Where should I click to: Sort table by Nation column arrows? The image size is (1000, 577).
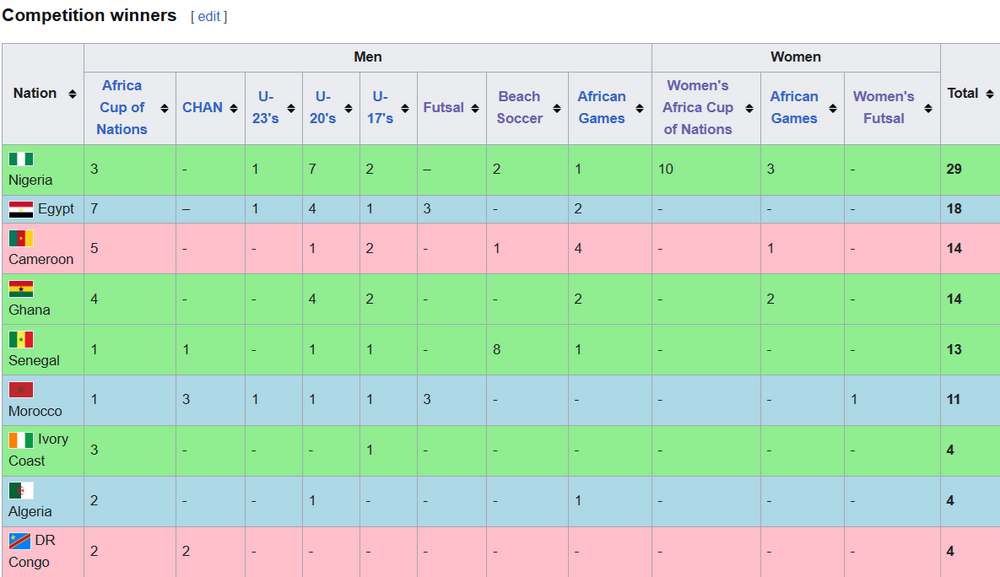tap(72, 94)
